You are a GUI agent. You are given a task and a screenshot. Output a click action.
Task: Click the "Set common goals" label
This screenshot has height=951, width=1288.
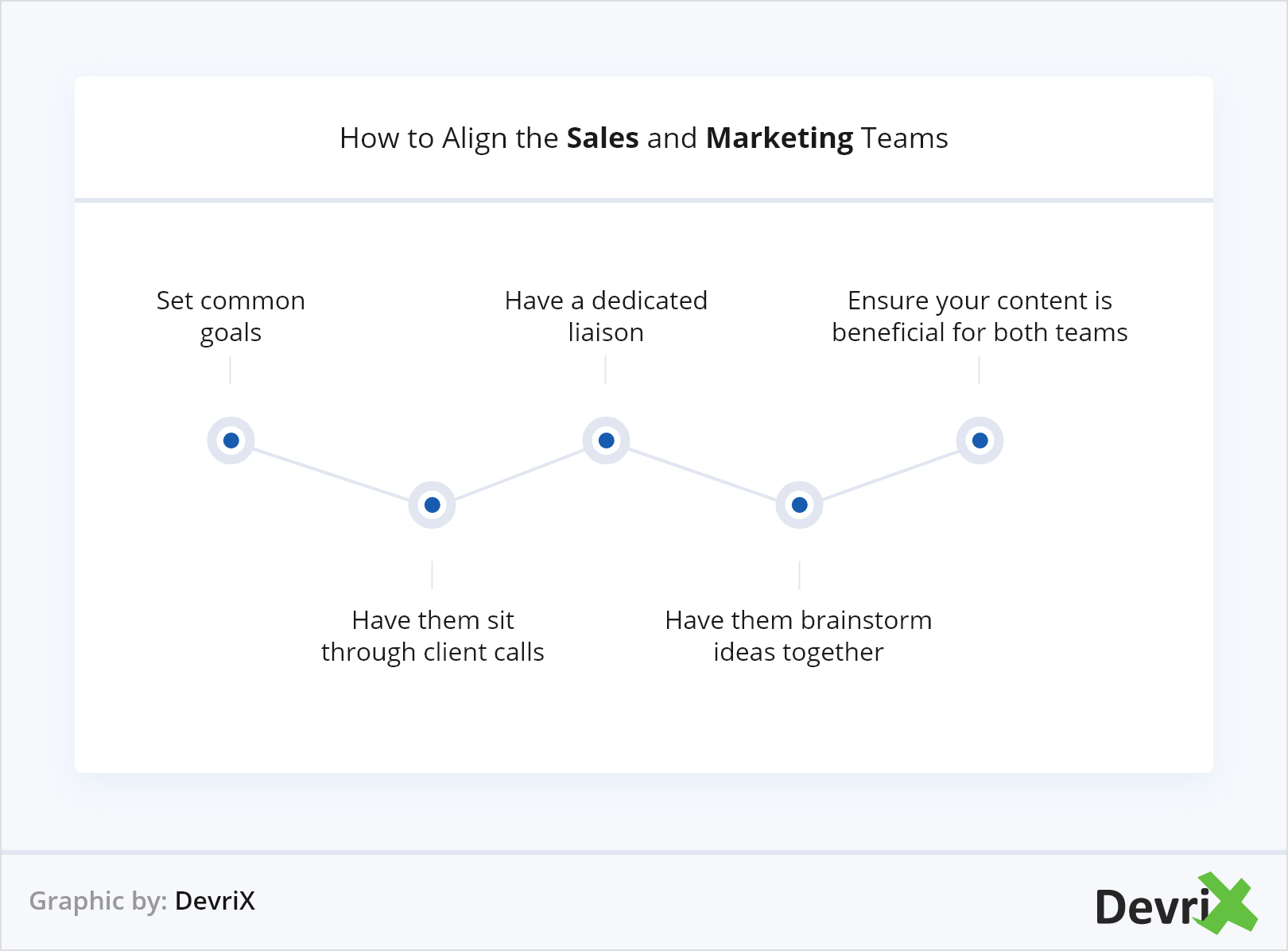[231, 316]
